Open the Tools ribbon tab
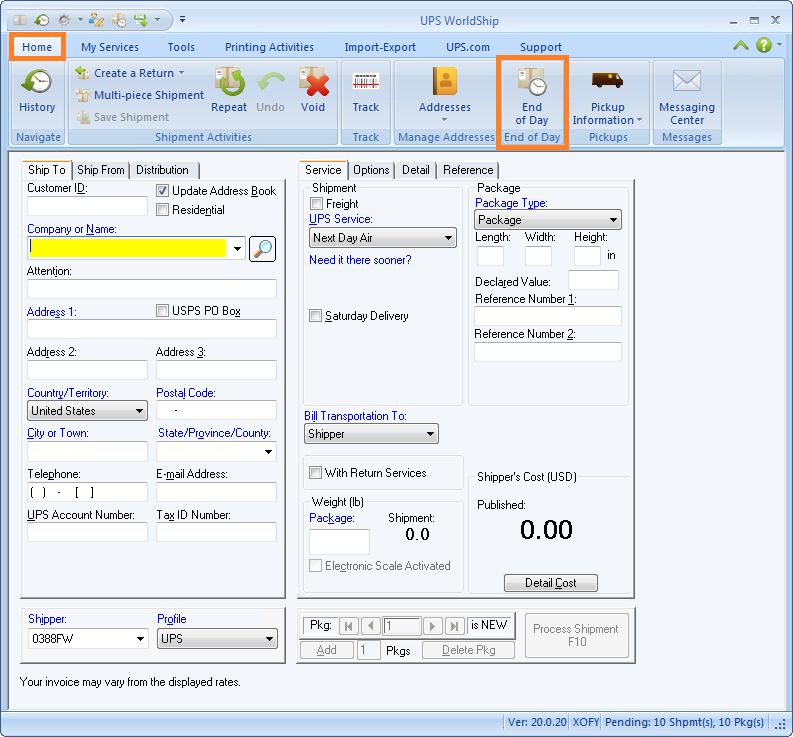 click(x=181, y=47)
